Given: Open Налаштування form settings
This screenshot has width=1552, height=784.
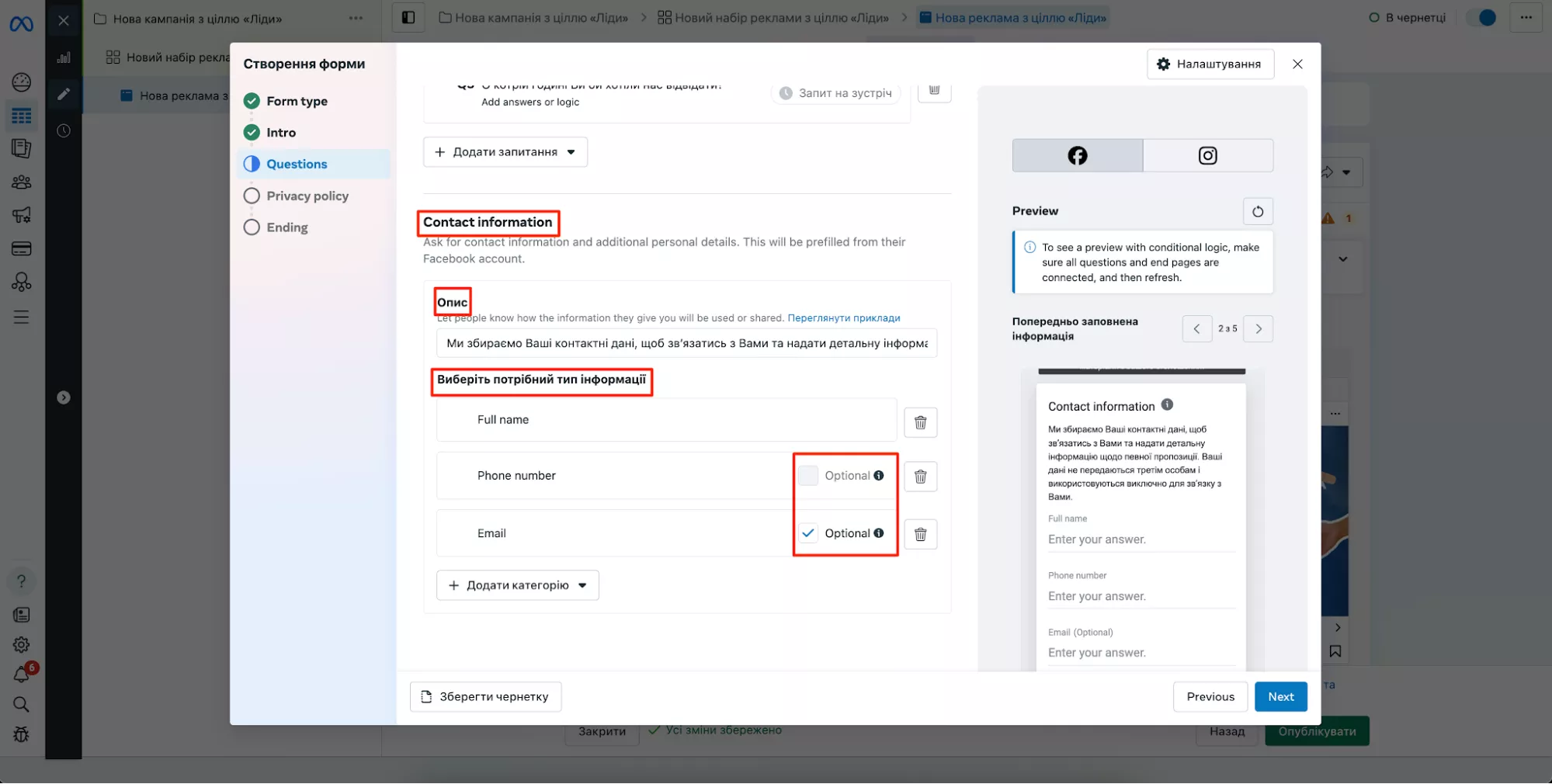Looking at the screenshot, I should point(1210,64).
